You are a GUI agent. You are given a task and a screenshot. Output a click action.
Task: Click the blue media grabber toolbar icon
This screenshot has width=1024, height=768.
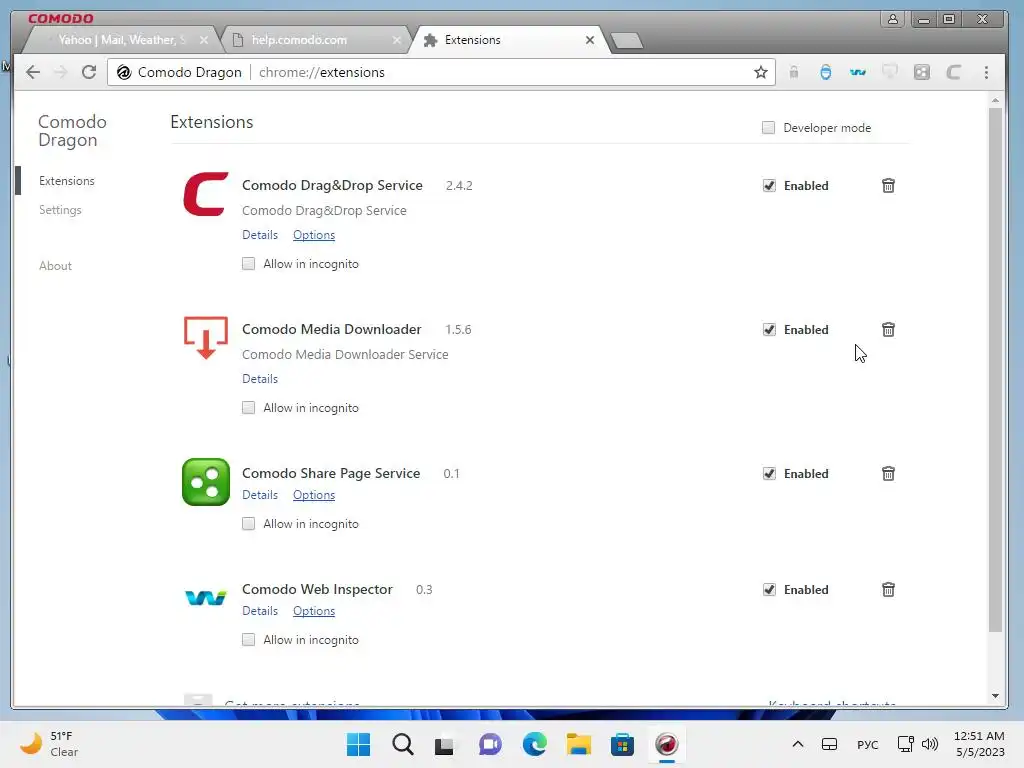click(x=825, y=72)
